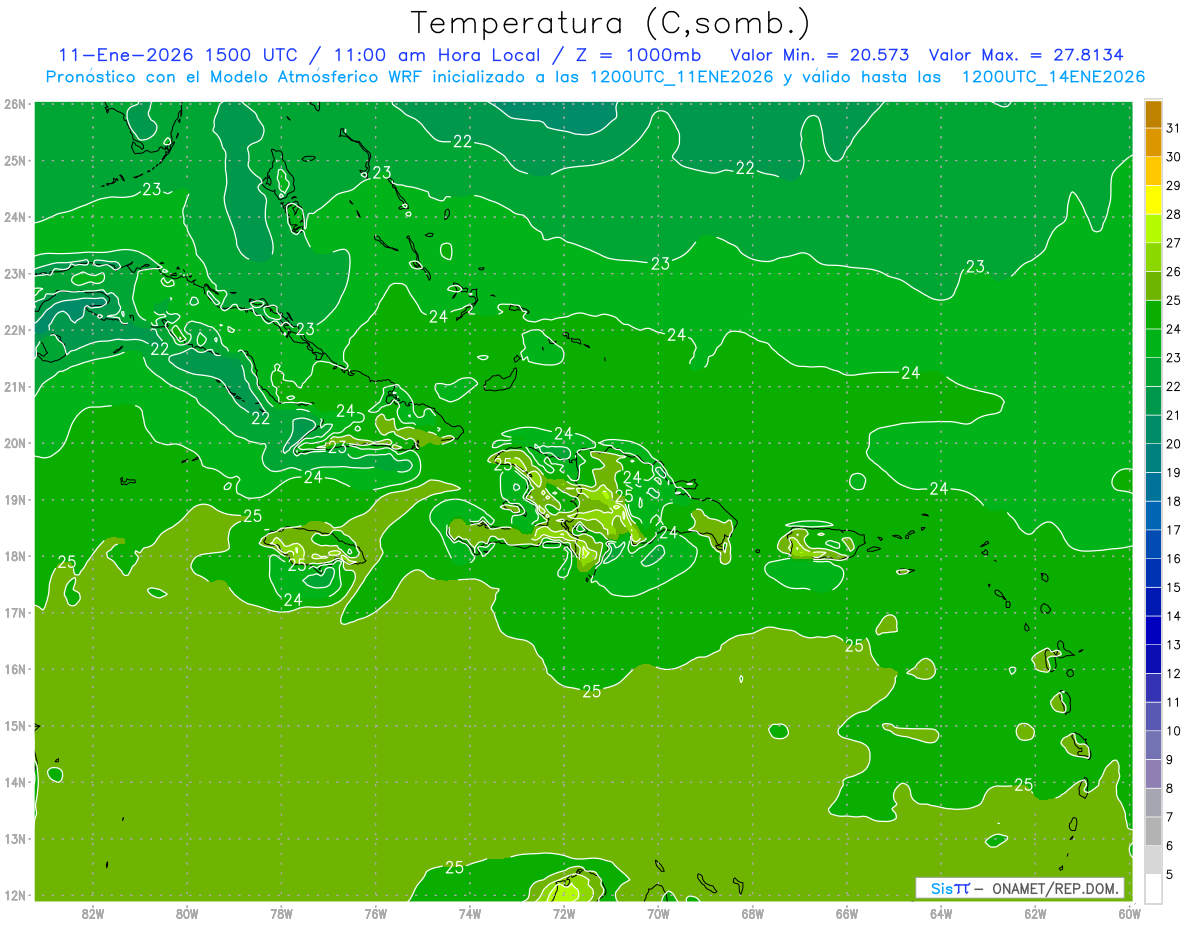This screenshot has height=927, width=1200.
Task: Pick the legend color band between 24 and 25
Action: click(1153, 315)
